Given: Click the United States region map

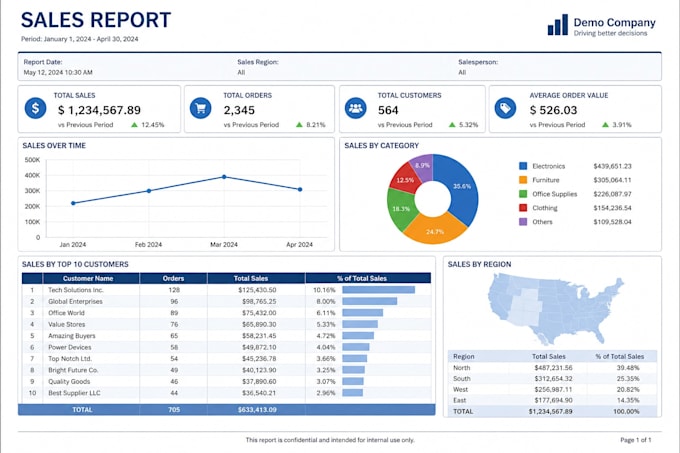Looking at the screenshot, I should click(x=555, y=310).
